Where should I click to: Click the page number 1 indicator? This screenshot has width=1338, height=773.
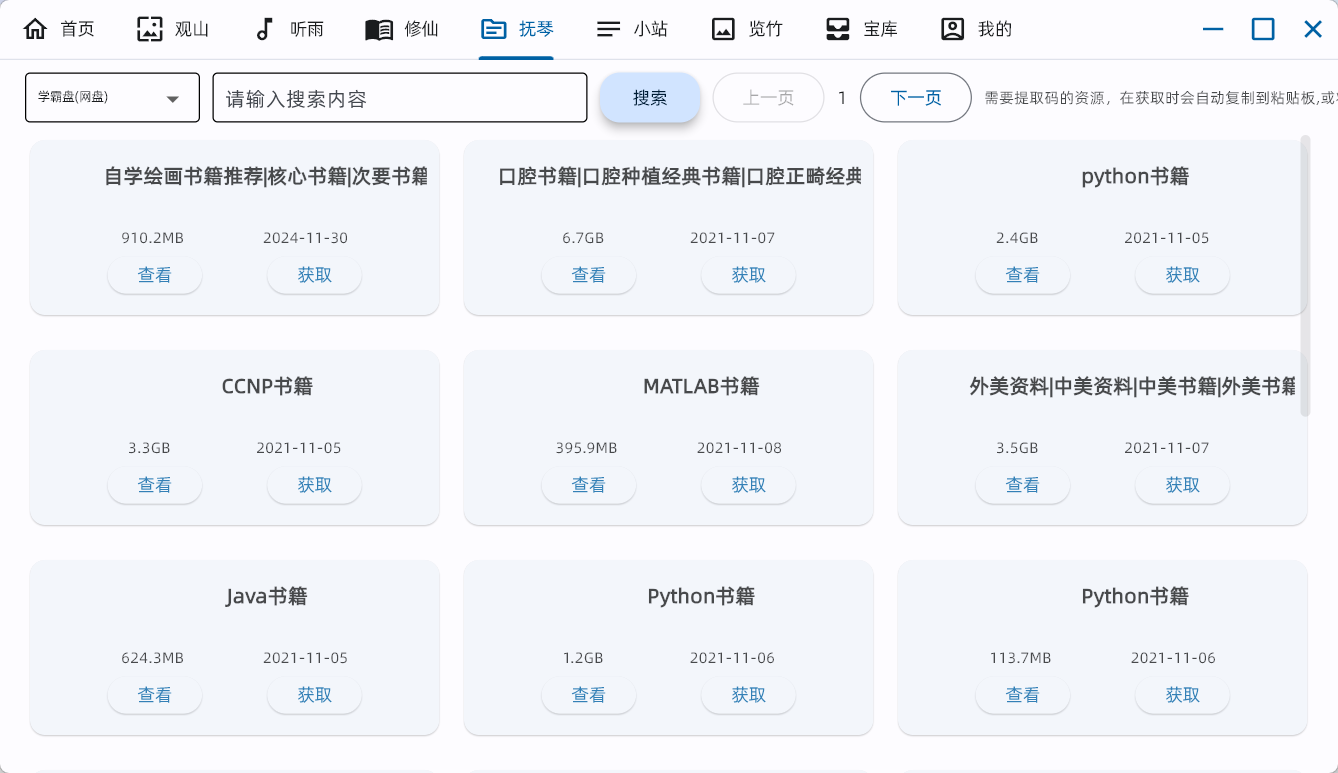coord(842,98)
